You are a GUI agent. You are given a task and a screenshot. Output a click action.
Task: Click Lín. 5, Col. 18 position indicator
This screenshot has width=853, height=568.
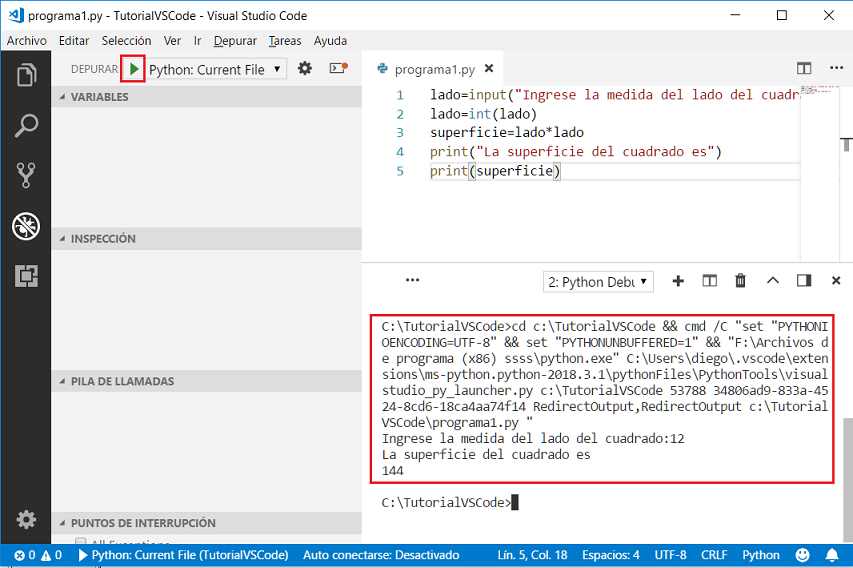(x=532, y=555)
